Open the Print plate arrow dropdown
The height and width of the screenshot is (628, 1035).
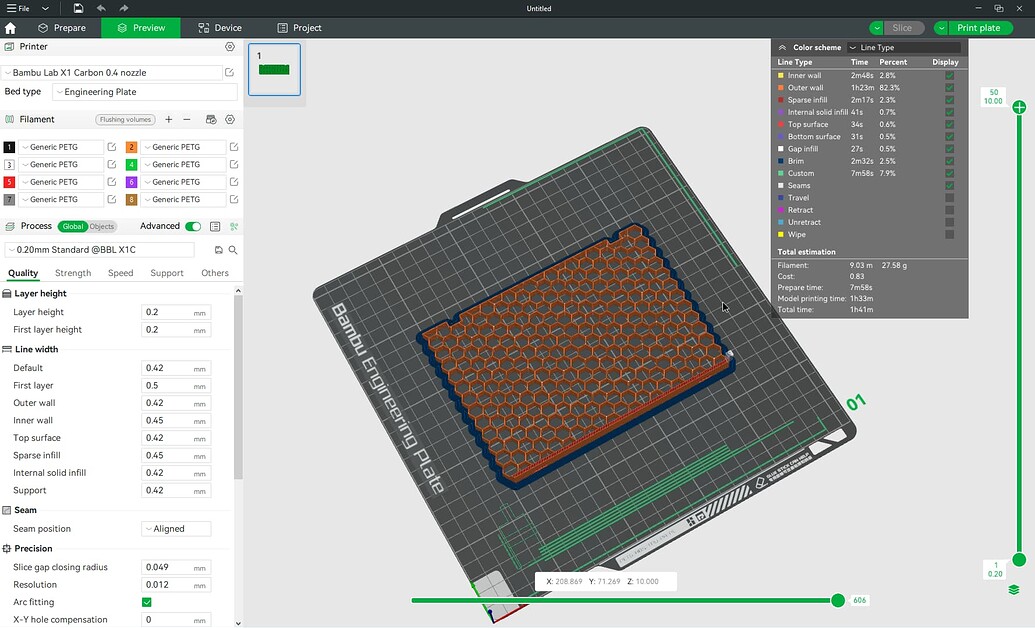[941, 28]
